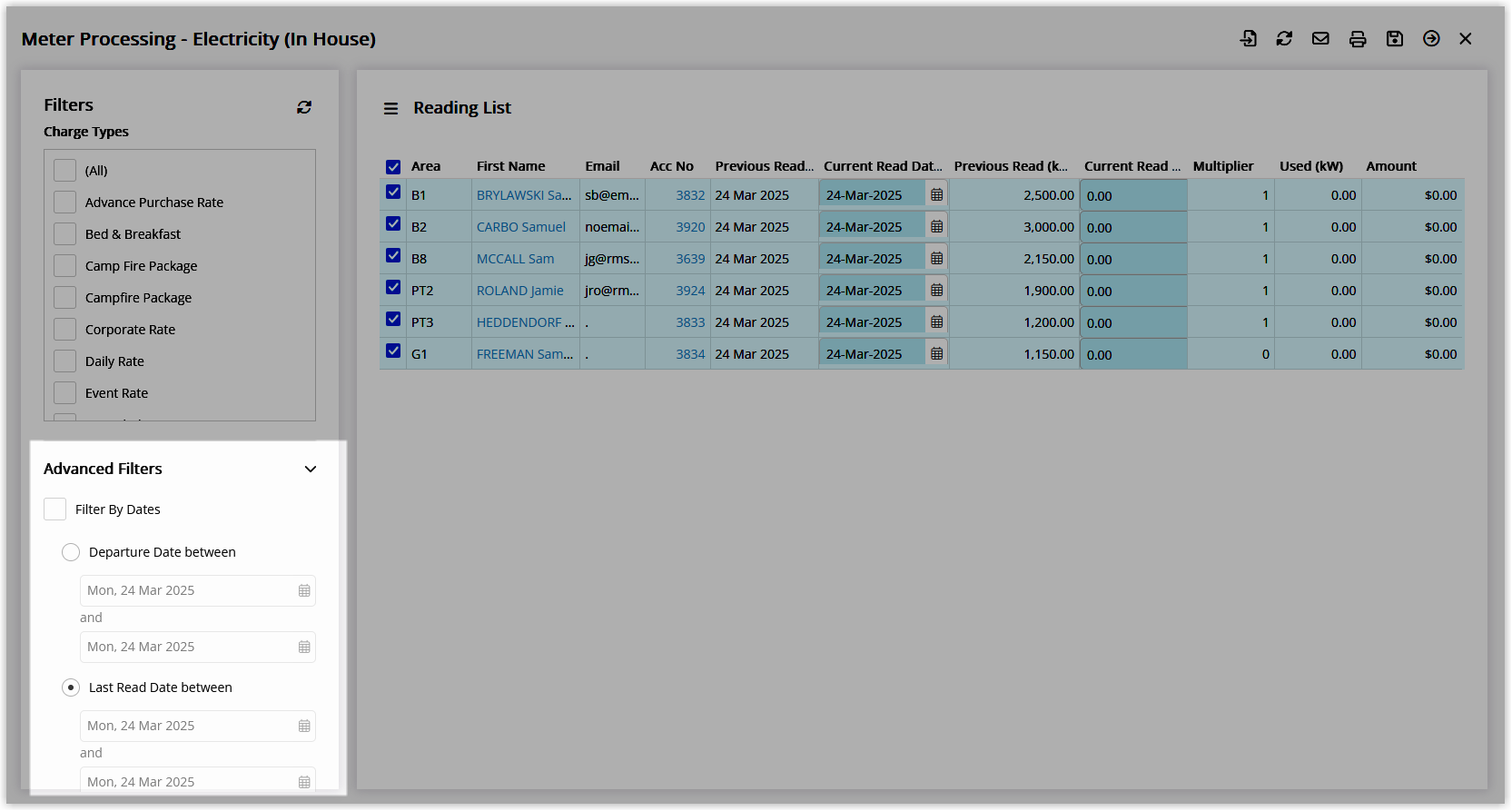This screenshot has height=811, width=1512.
Task: Print the reading list
Action: (1358, 38)
